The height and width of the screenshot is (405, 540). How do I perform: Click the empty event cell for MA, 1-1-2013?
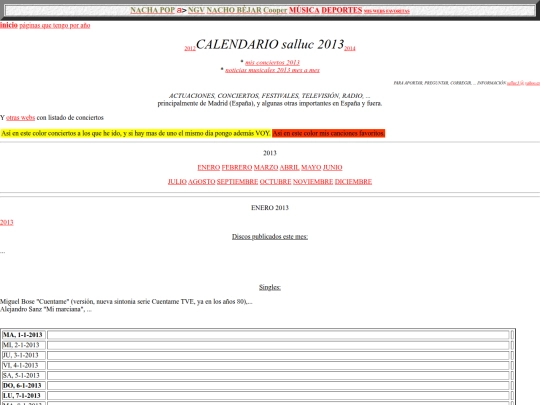pos(278,335)
